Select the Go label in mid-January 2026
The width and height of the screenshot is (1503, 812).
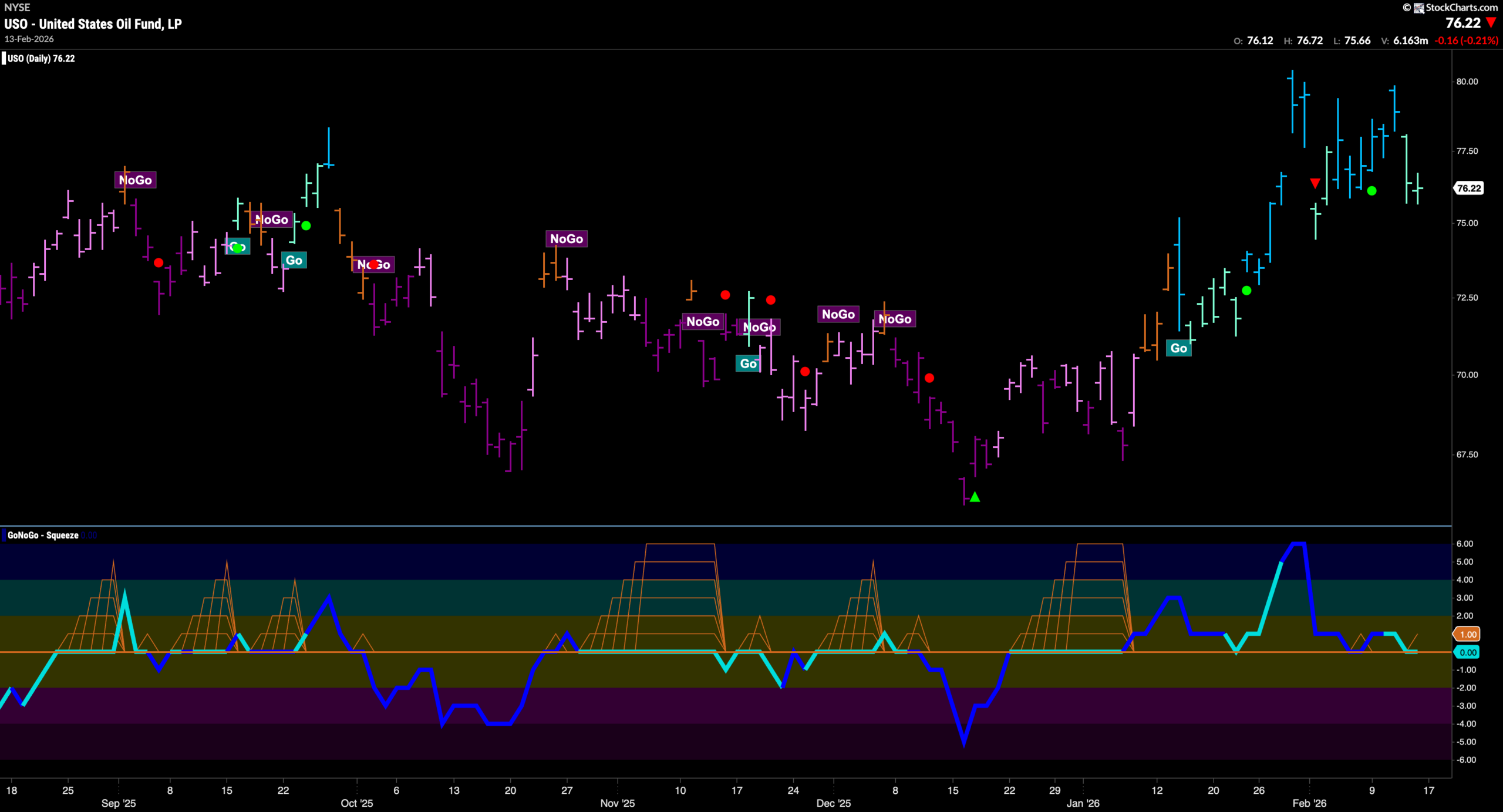[x=1178, y=348]
